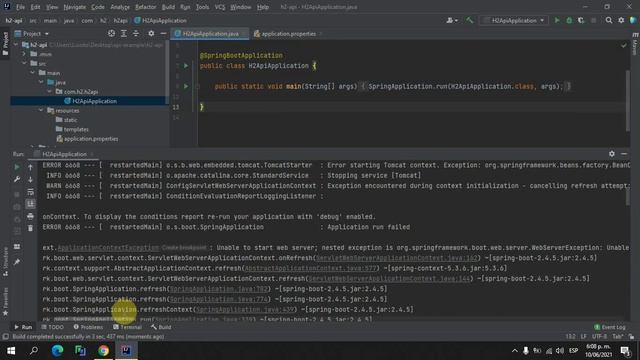
Task: Jump down the stack trace
Action: [x=30, y=179]
